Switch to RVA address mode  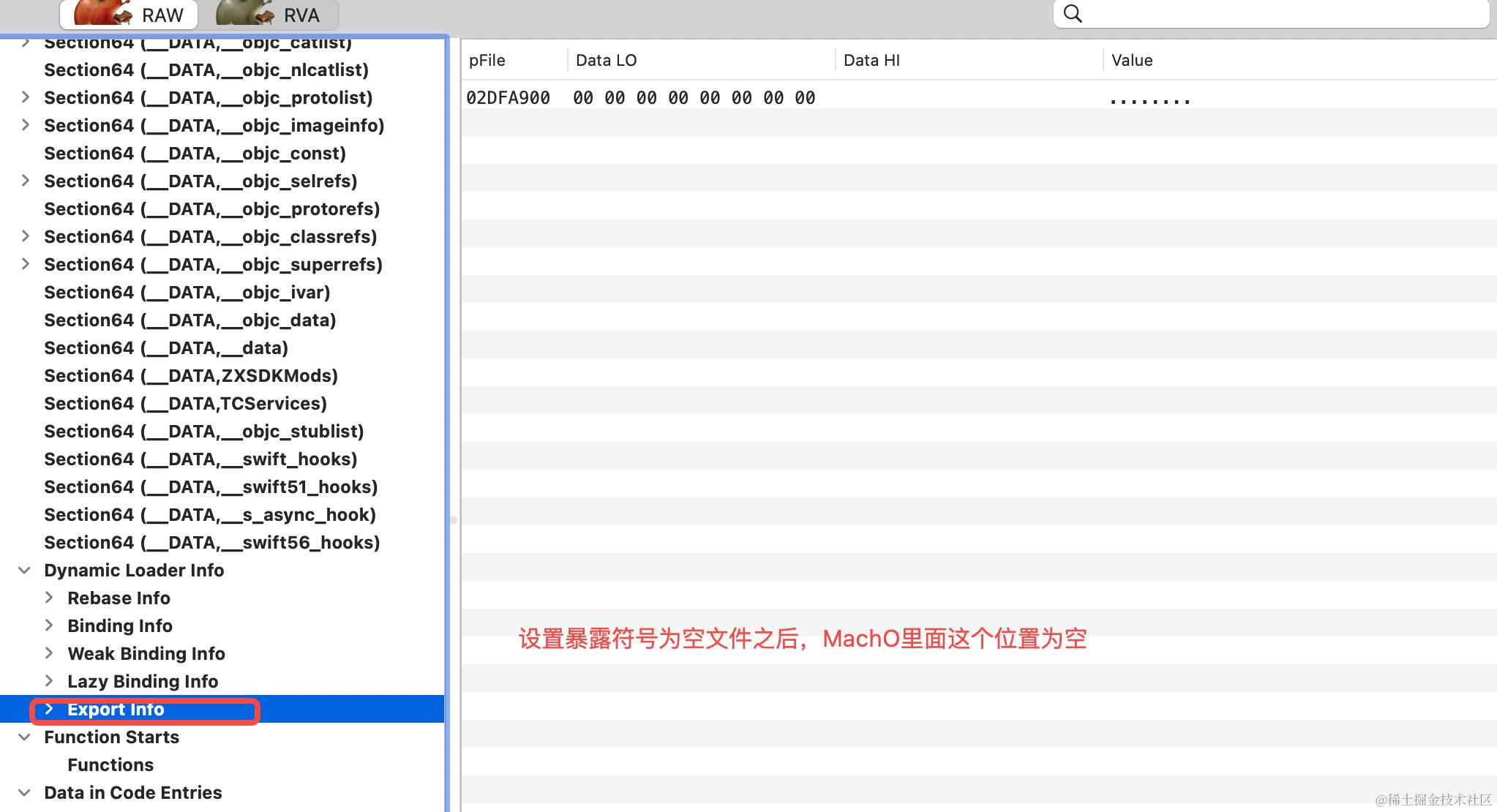(x=278, y=15)
